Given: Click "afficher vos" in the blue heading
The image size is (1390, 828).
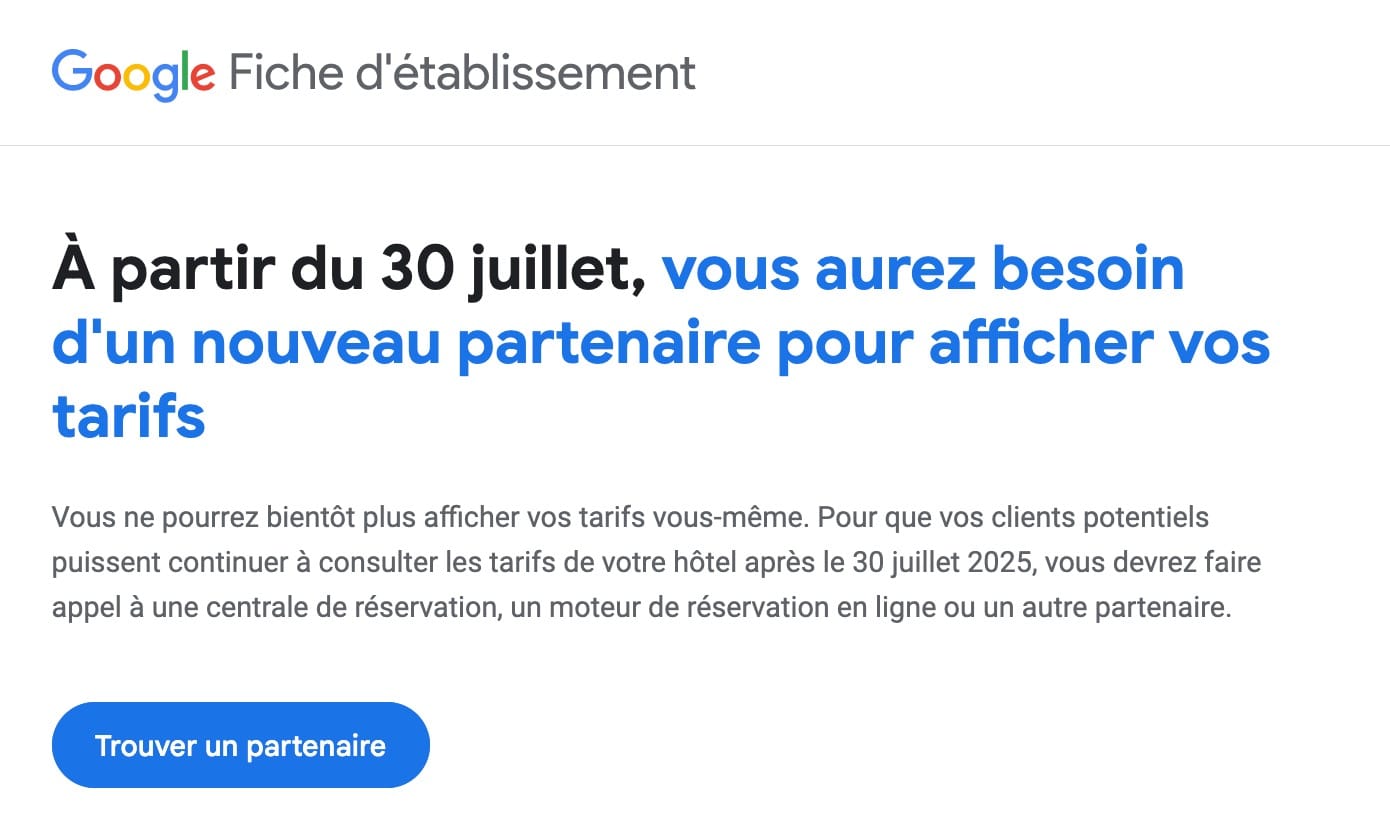Looking at the screenshot, I should click(x=1099, y=341).
